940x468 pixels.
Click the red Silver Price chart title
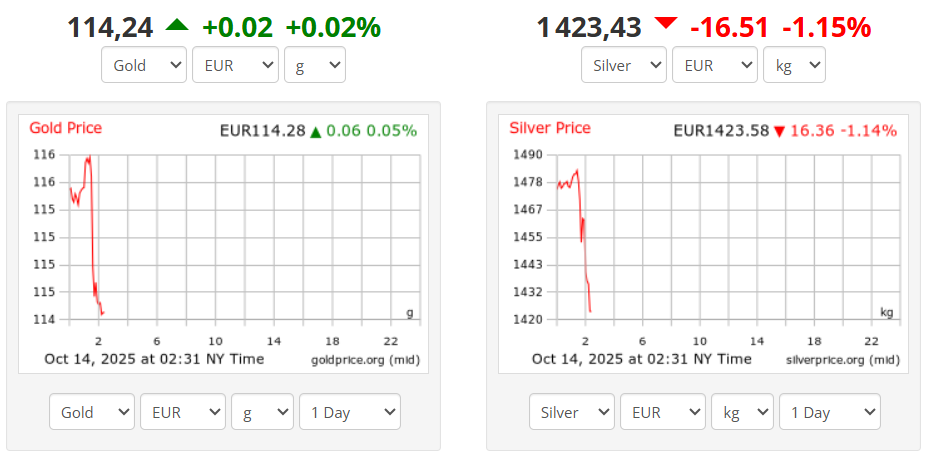click(x=550, y=128)
